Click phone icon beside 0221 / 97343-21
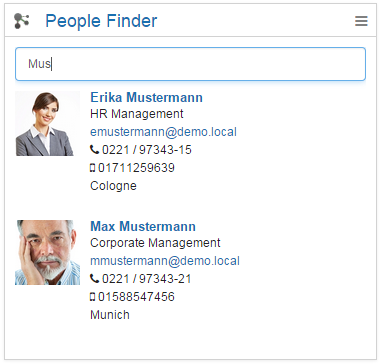 pos(95,279)
